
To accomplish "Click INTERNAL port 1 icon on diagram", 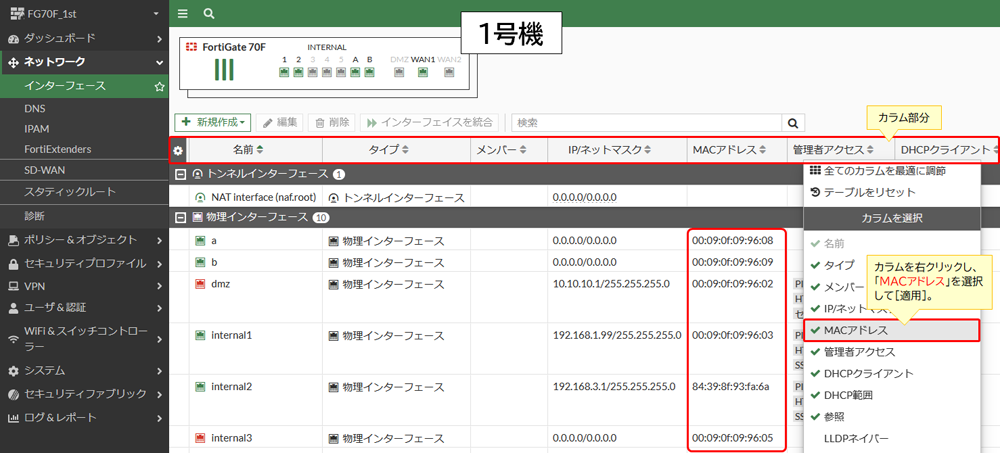I will point(284,72).
